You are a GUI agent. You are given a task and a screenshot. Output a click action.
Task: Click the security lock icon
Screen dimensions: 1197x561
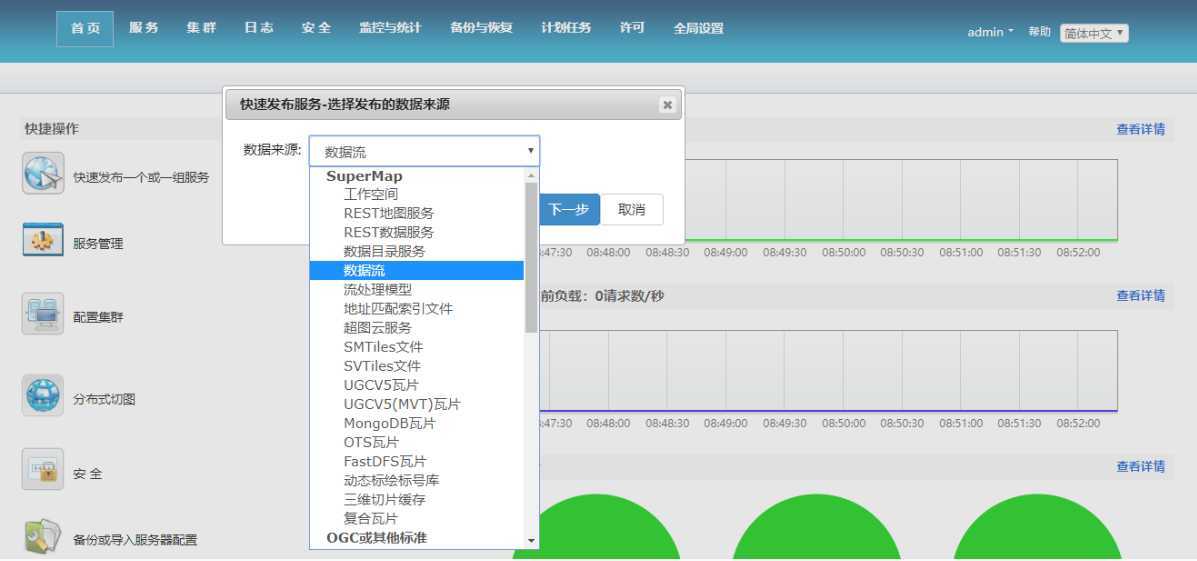point(43,471)
